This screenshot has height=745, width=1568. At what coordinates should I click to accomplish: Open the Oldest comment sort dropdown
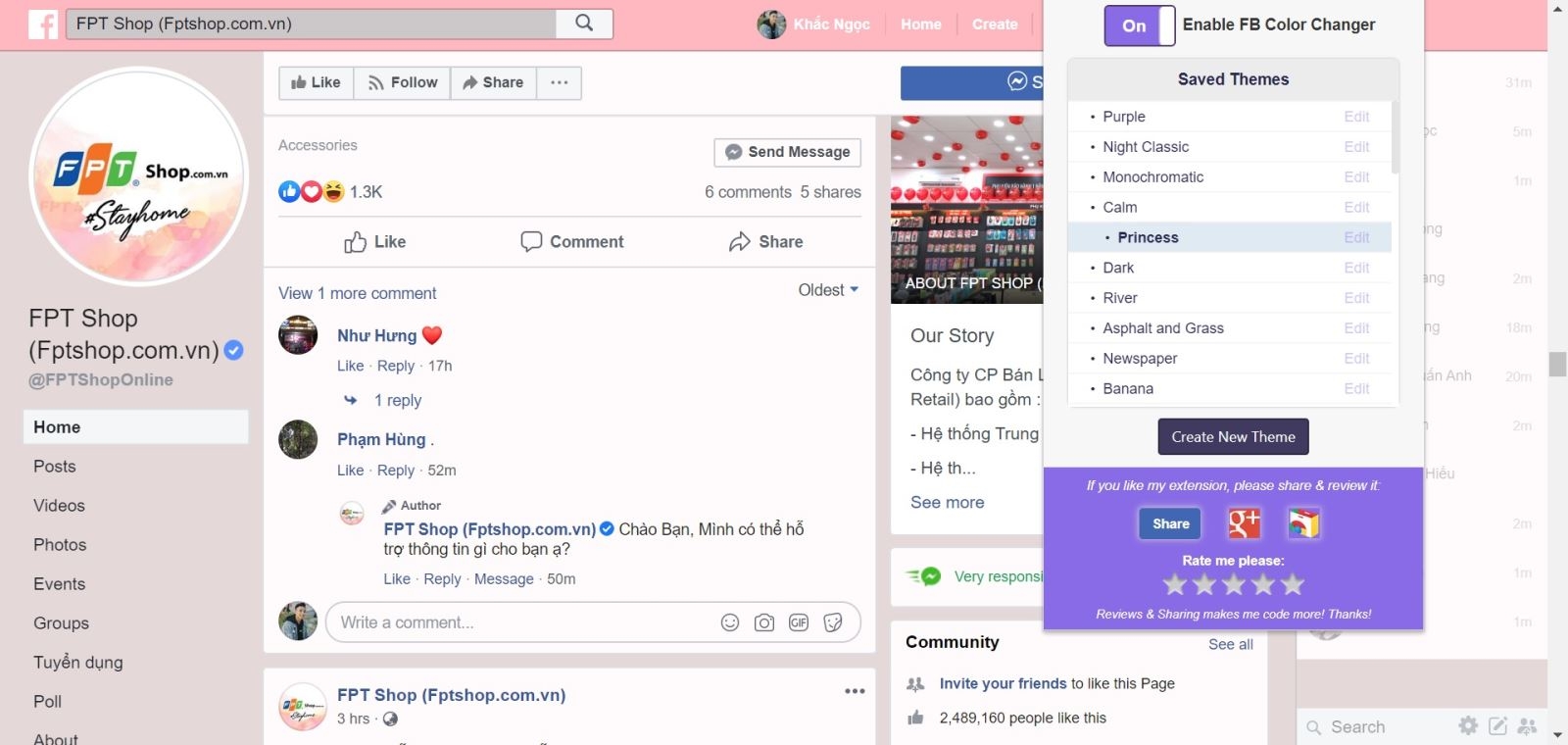828,290
